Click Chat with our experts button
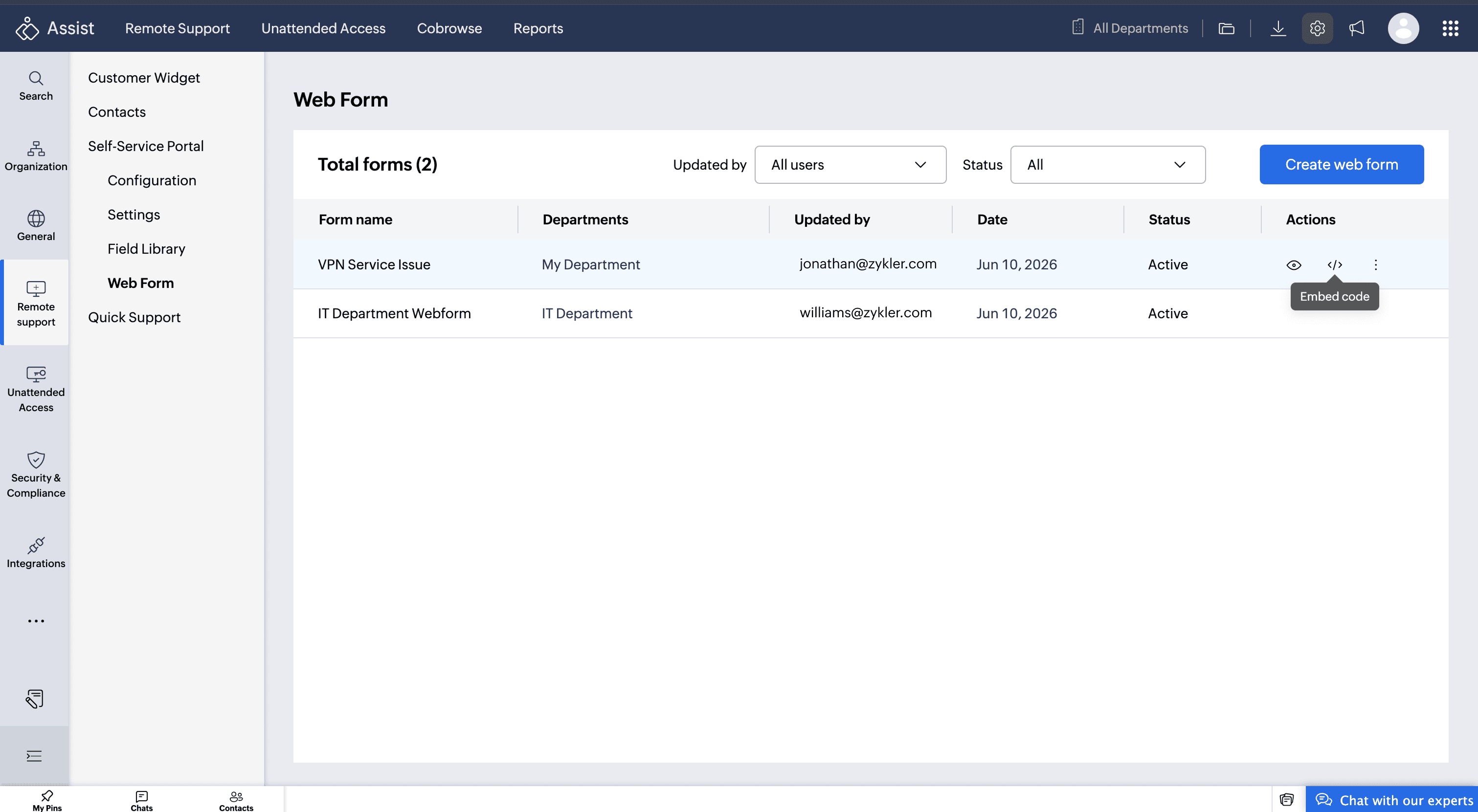1478x812 pixels. [x=1391, y=800]
